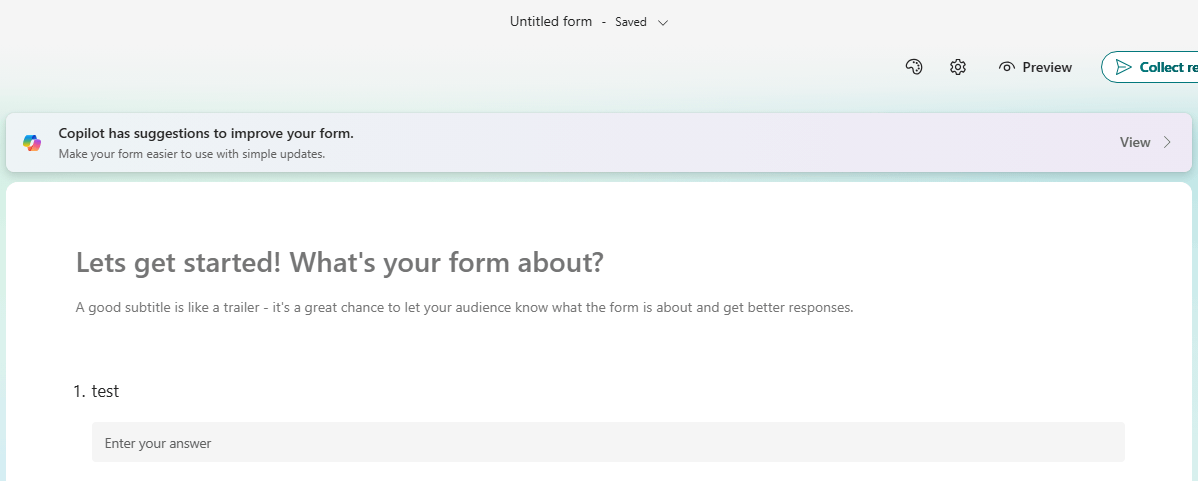The image size is (1198, 481).
Task: Click the arrow beside View
Action: pos(1167,142)
